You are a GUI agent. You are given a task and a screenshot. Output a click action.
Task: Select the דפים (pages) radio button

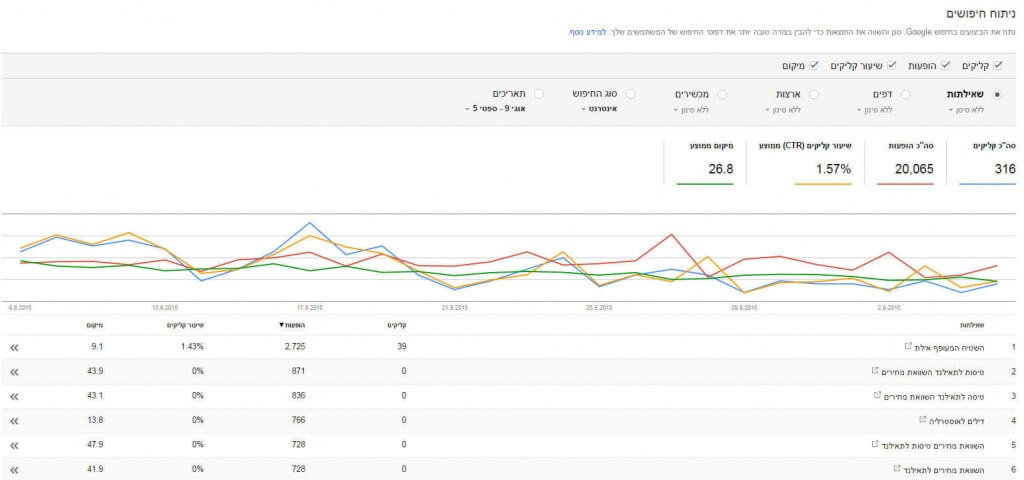905,95
